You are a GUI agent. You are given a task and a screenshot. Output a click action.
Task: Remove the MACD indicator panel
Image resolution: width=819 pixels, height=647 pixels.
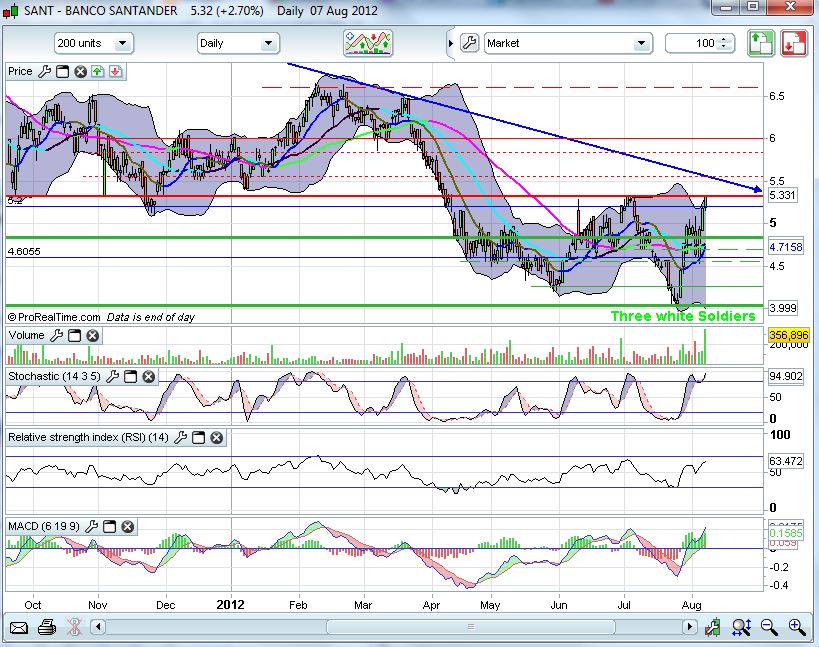(x=127, y=526)
